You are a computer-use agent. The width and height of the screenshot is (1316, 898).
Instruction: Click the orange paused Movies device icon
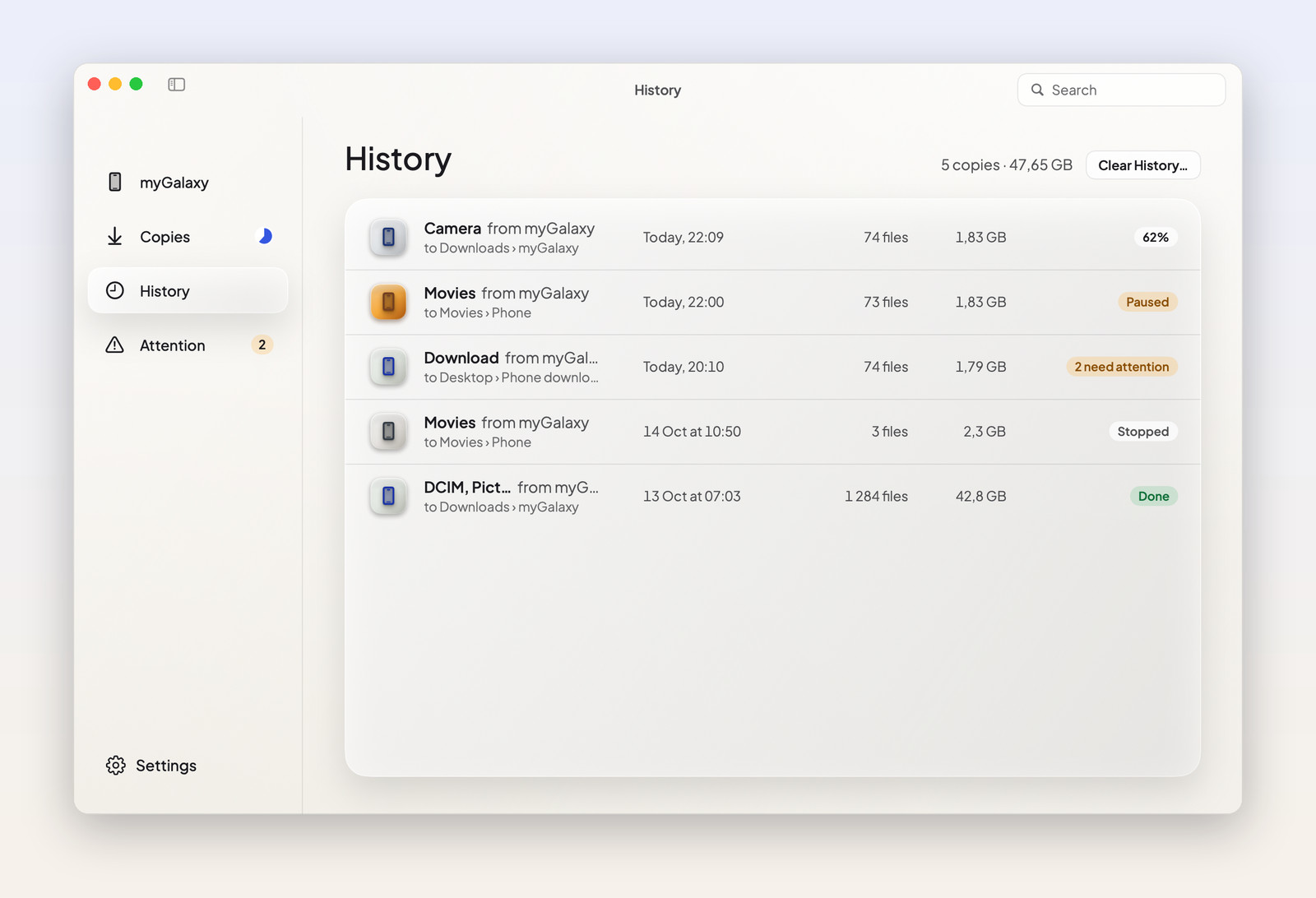pos(388,302)
